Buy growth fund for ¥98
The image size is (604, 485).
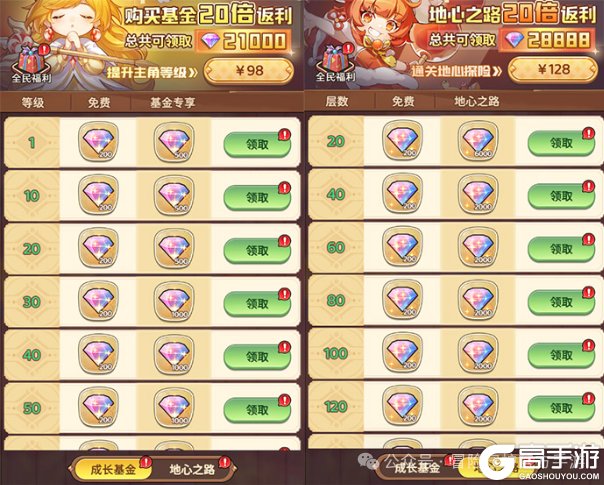click(x=249, y=71)
